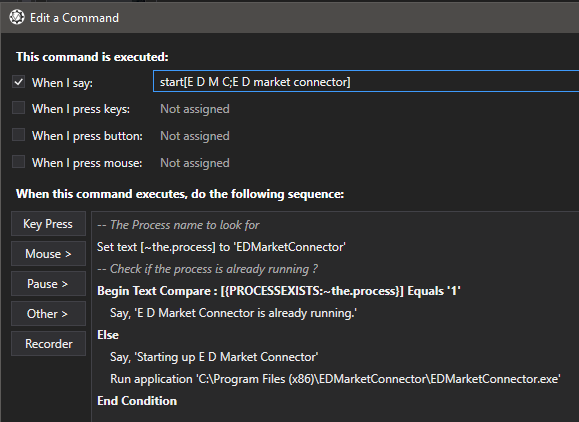Select the 'Run application' action row
The height and width of the screenshot is (422, 579).
click(x=335, y=379)
